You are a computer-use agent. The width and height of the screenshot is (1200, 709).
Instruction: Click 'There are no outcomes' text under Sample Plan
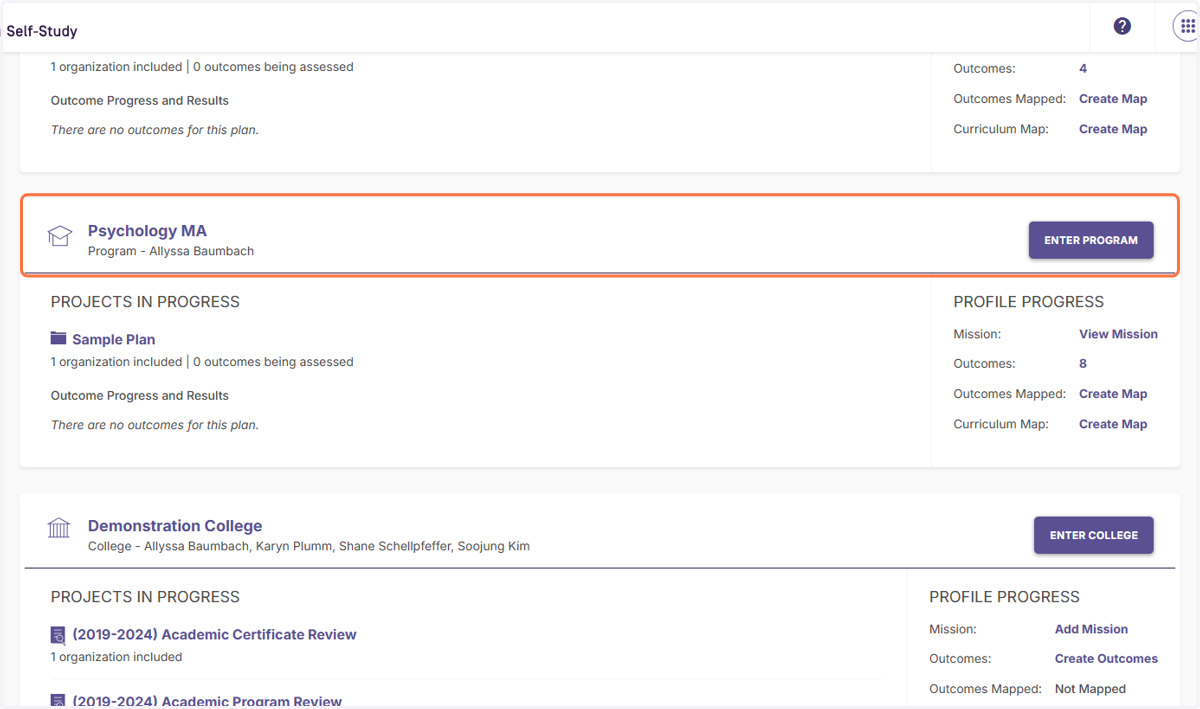pyautogui.click(x=155, y=425)
